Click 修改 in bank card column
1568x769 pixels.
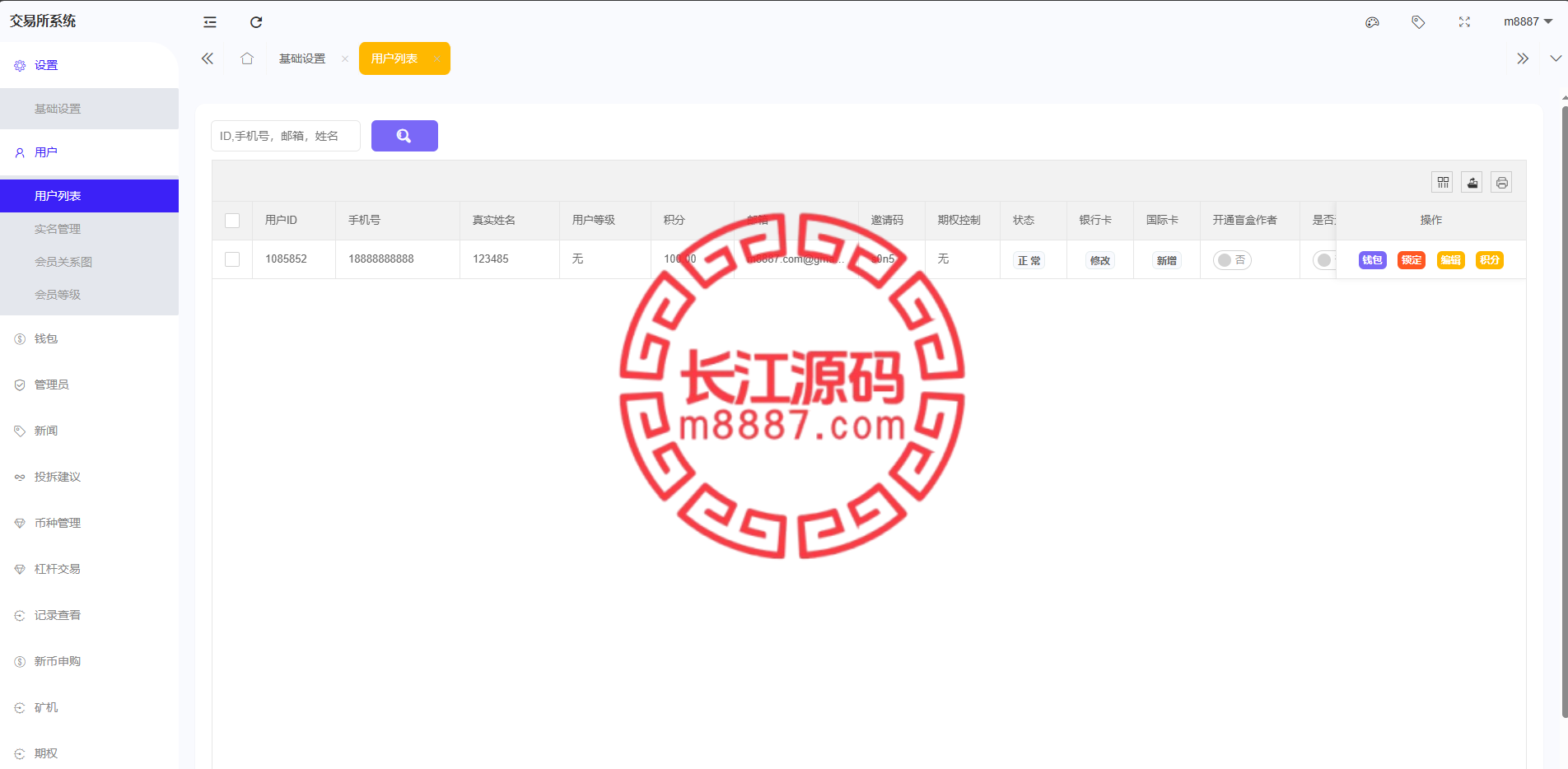[x=1100, y=260]
